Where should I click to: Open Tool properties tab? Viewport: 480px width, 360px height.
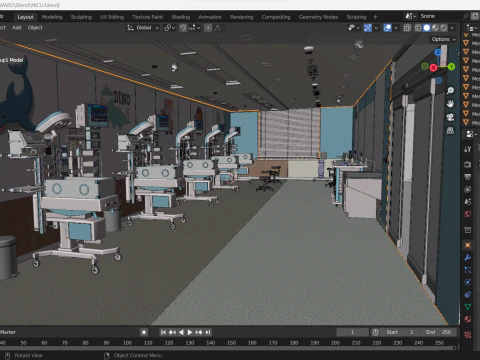[468, 149]
